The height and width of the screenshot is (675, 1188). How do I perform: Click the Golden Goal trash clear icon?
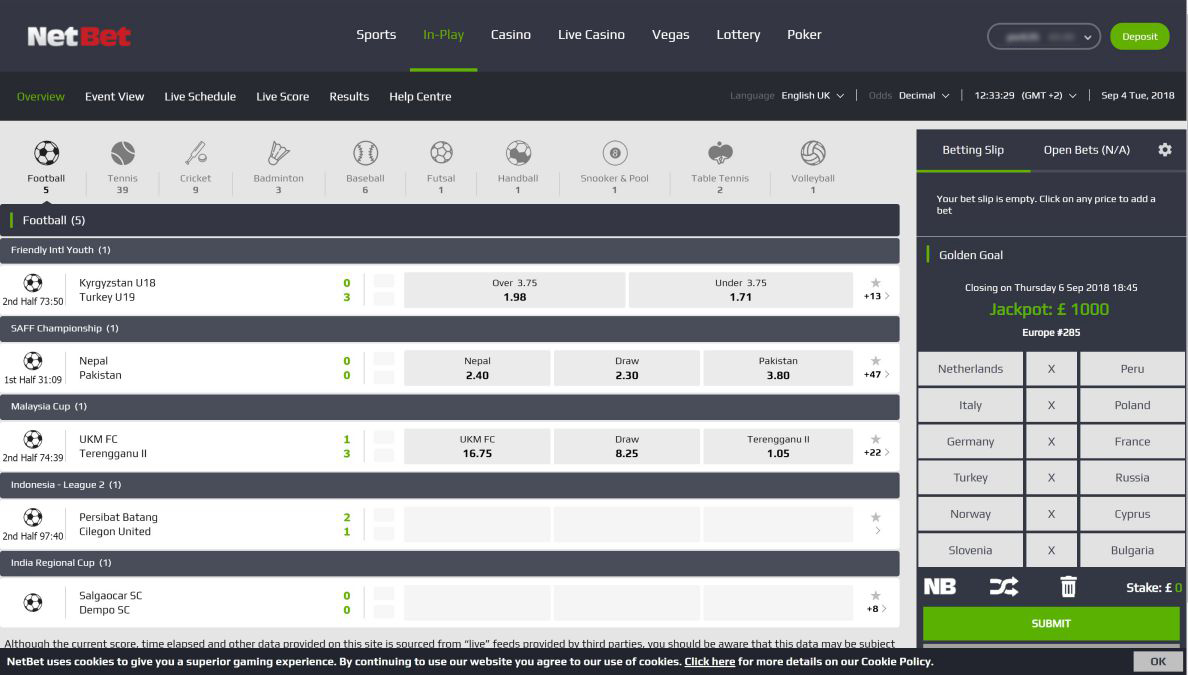point(1068,586)
